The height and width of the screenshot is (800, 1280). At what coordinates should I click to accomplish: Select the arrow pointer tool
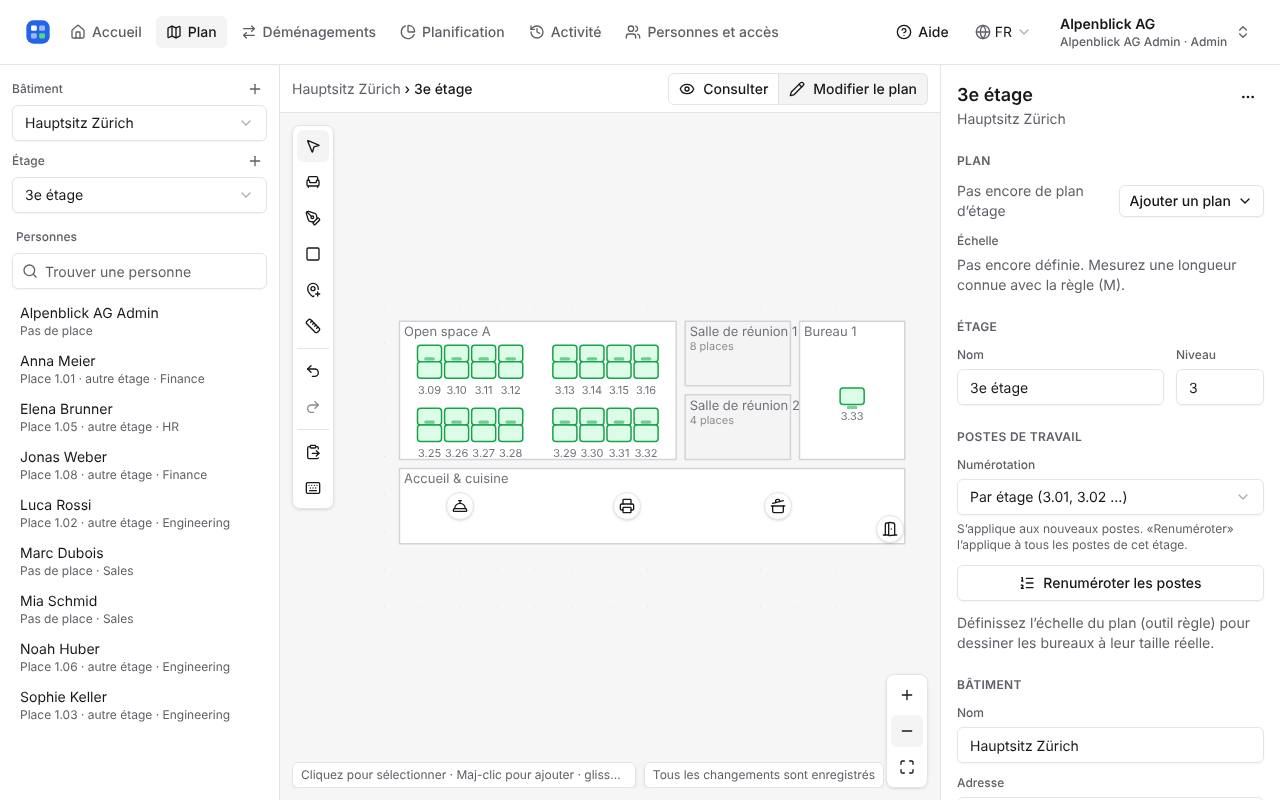(313, 146)
